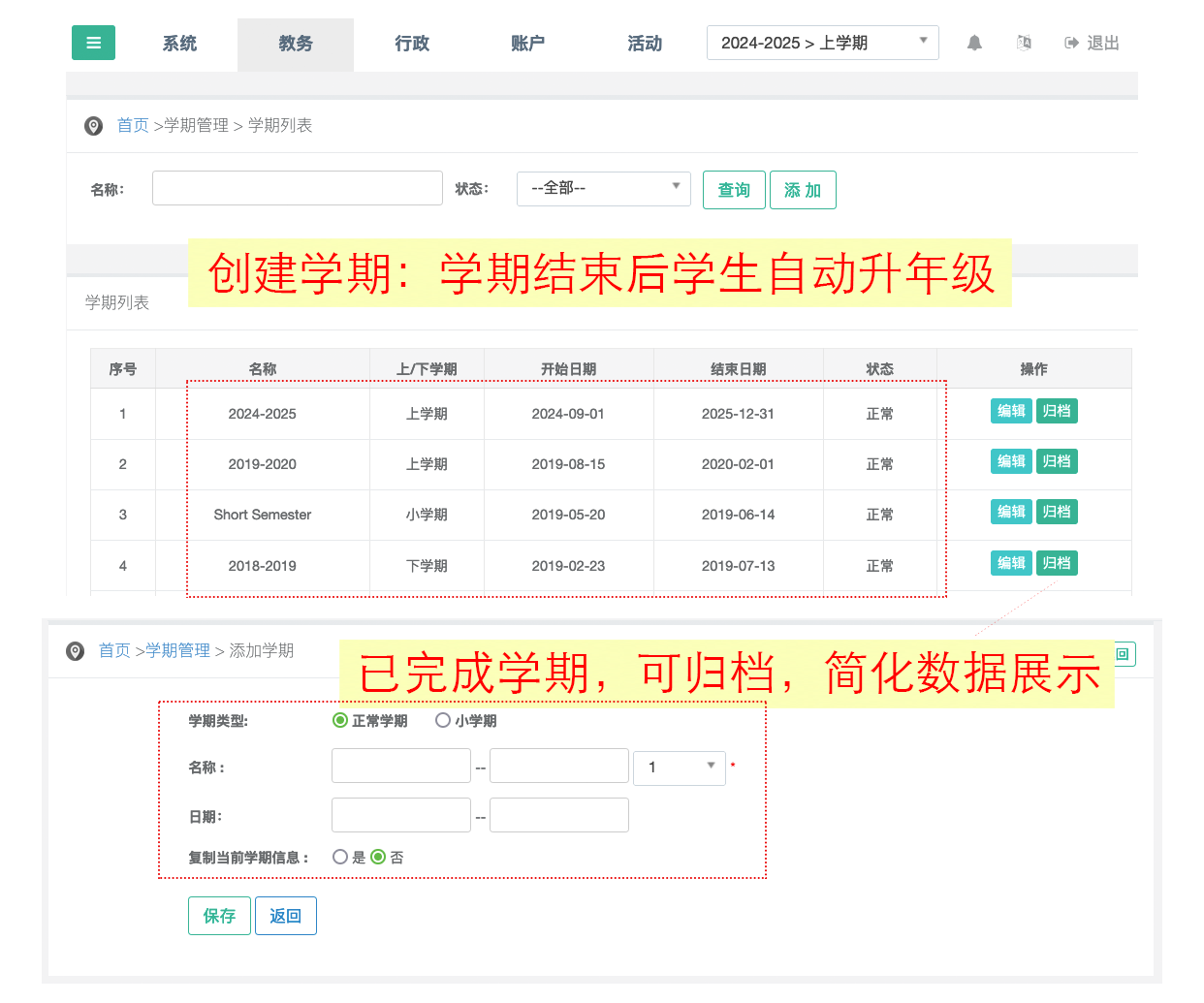This screenshot has height=1003, width=1204.
Task: Click the 小学期 cell in the table
Action: 427,515
